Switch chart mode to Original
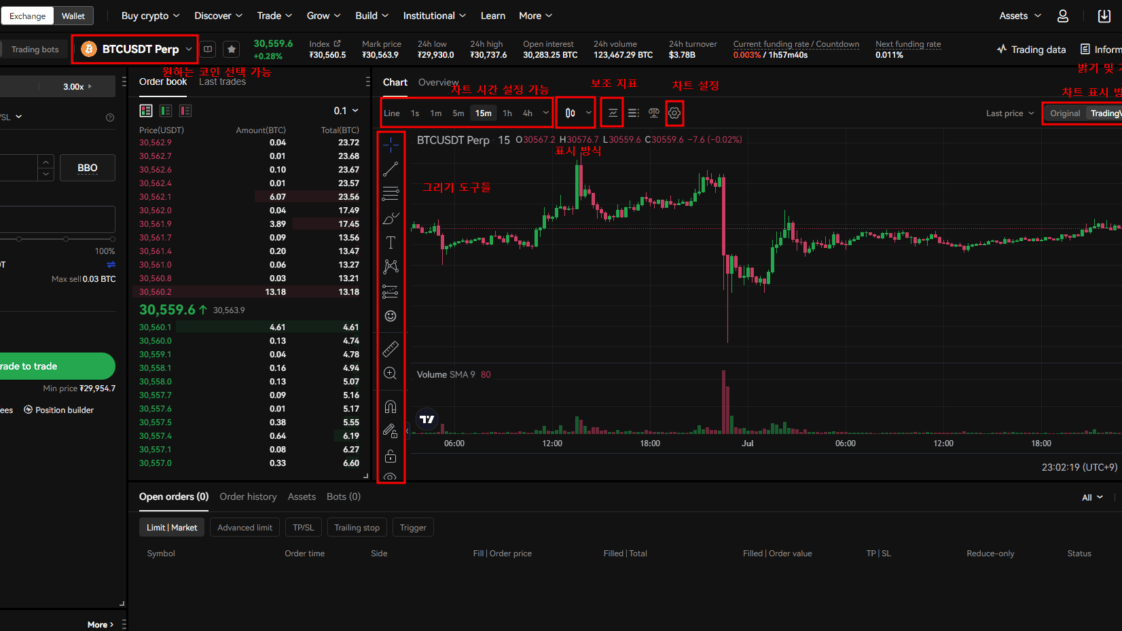Viewport: 1122px width, 631px height. (1064, 113)
